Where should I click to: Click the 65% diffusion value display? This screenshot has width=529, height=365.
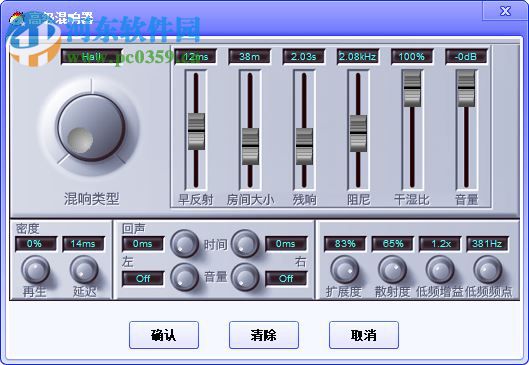point(393,244)
